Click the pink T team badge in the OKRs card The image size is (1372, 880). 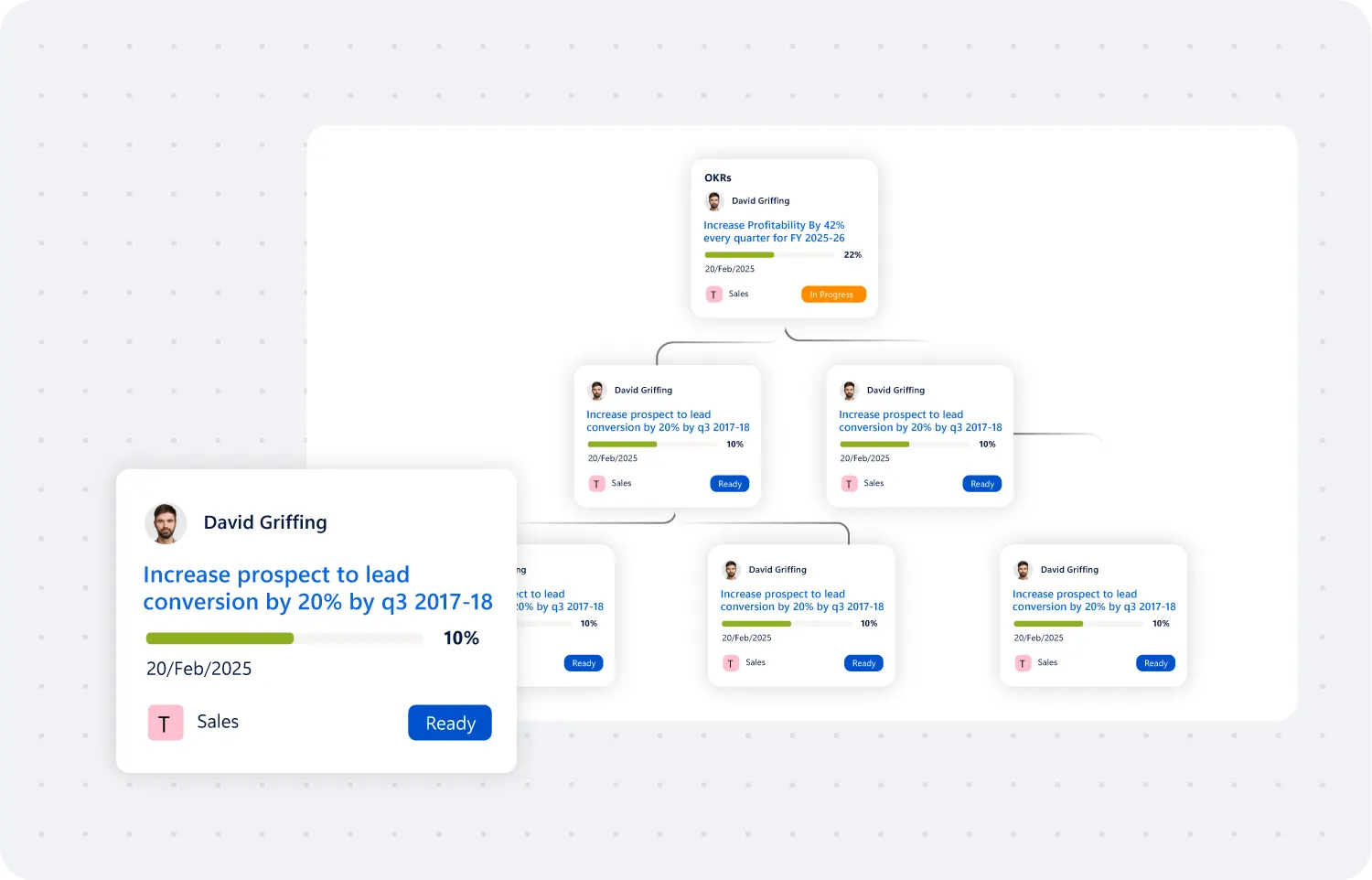pos(713,295)
